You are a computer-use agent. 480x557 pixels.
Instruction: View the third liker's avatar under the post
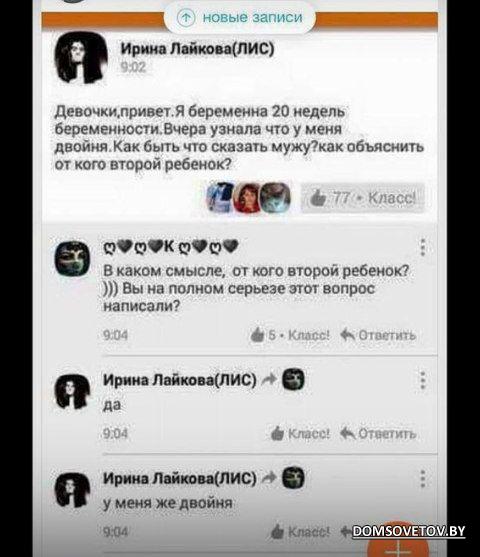point(276,198)
